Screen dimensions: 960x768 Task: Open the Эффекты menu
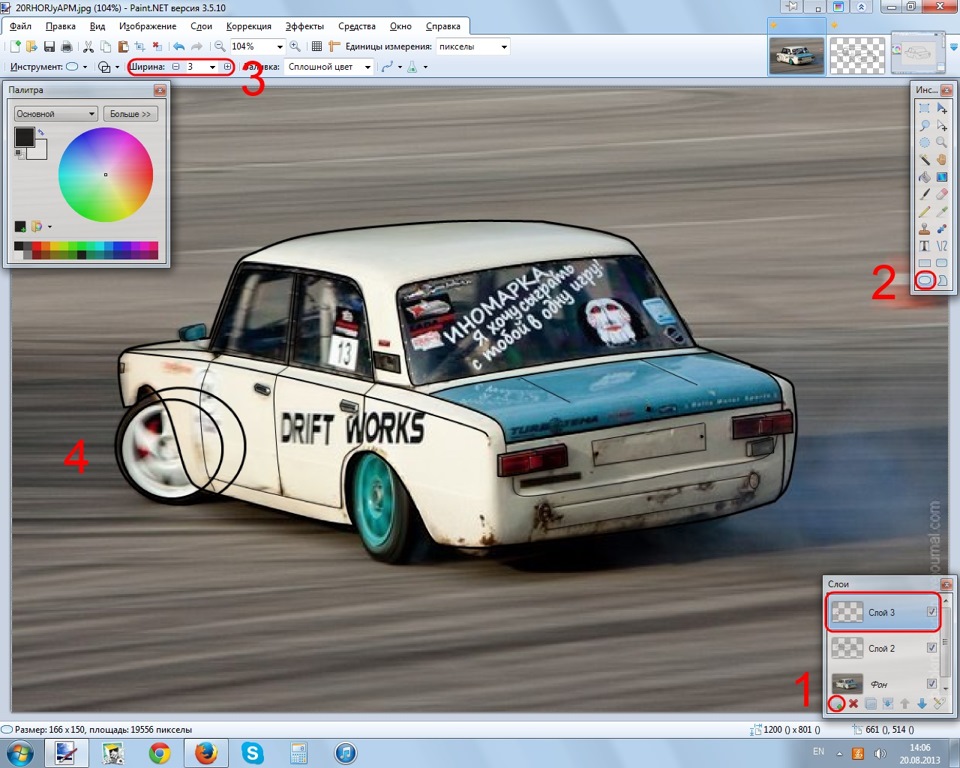(305, 26)
